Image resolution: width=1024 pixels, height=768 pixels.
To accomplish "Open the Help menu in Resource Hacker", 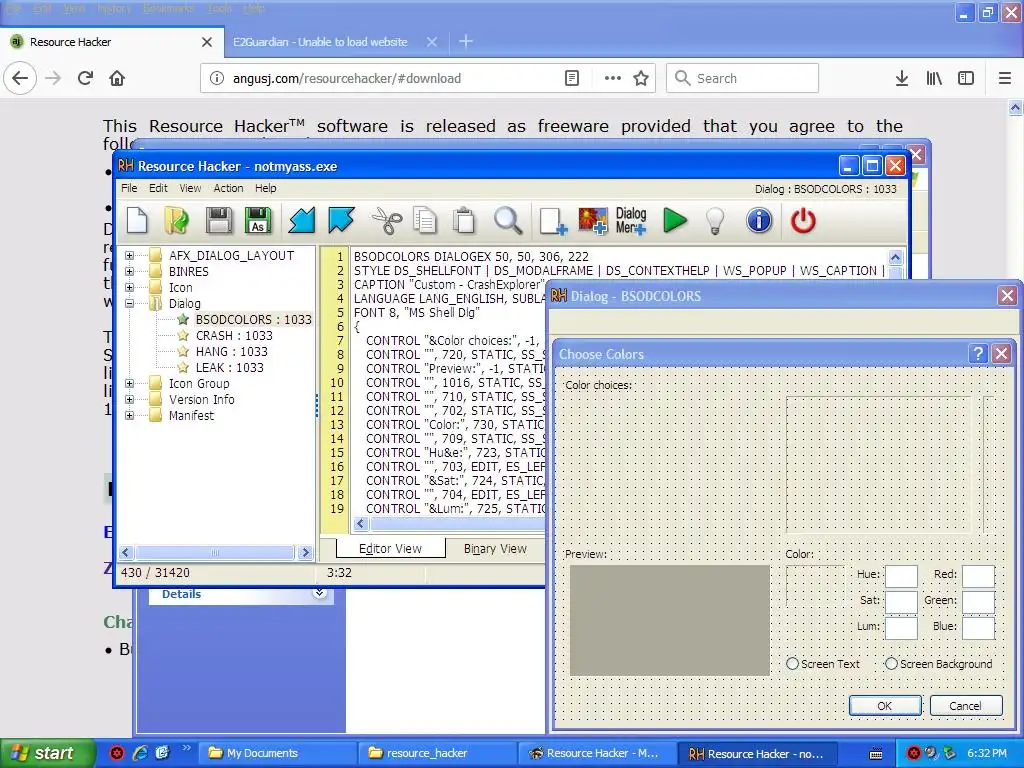I will click(265, 188).
